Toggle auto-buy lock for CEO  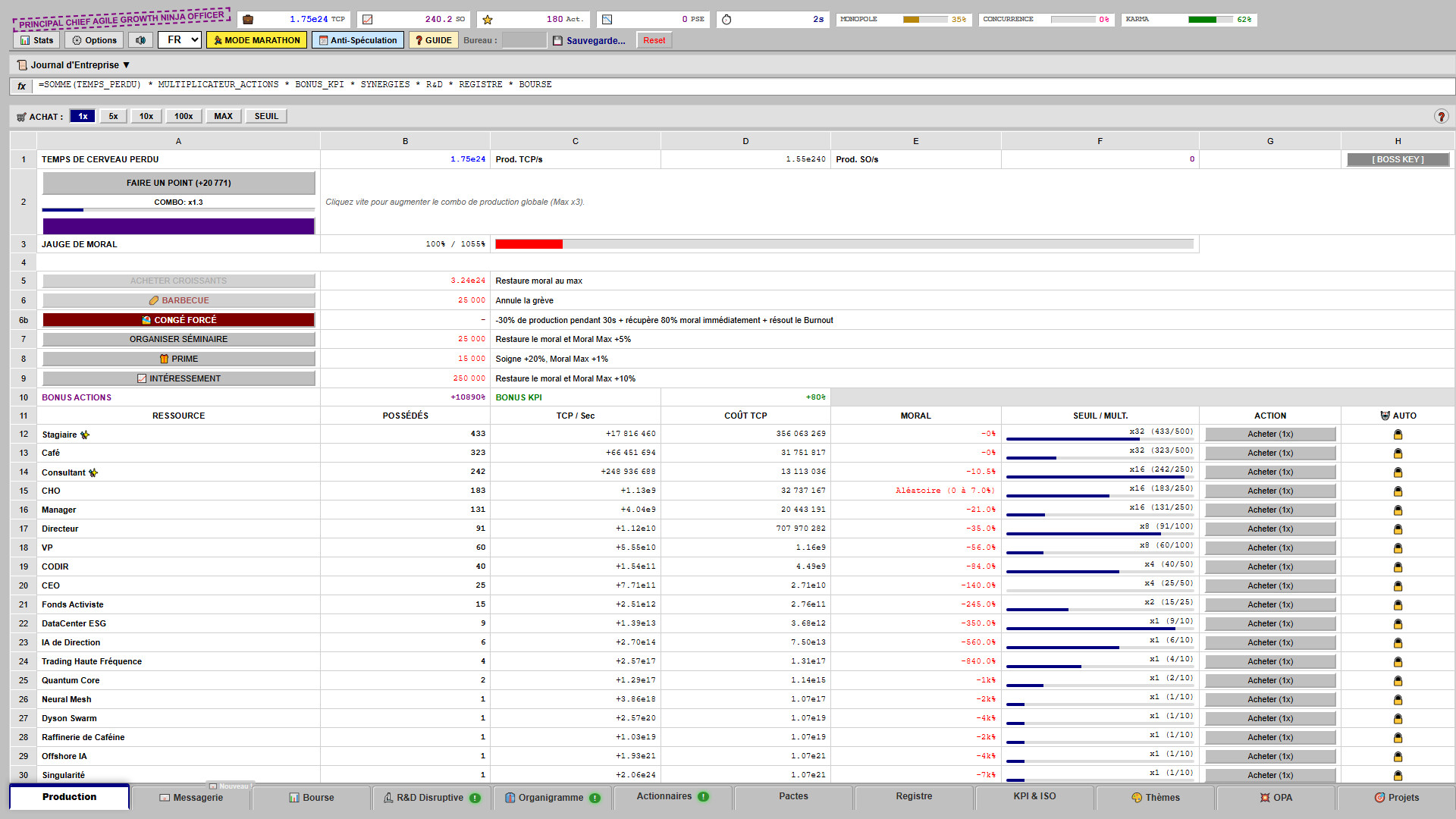pos(1398,586)
